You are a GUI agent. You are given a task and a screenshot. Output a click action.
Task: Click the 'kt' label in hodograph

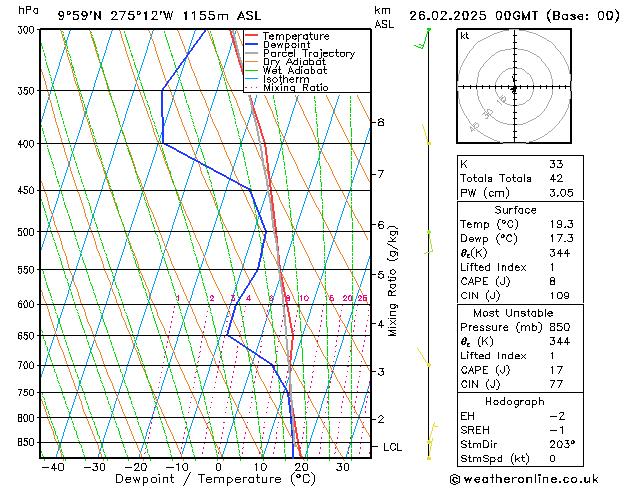click(465, 36)
